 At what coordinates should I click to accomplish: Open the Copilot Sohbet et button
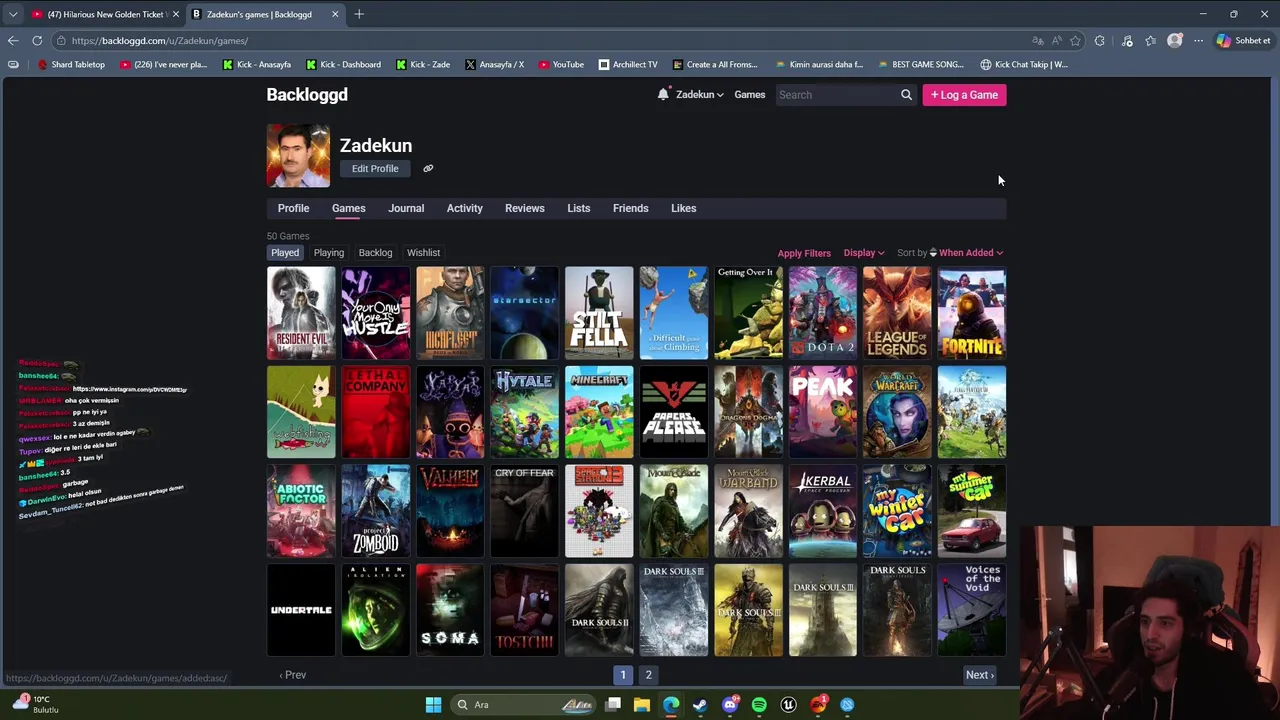[x=1243, y=41]
